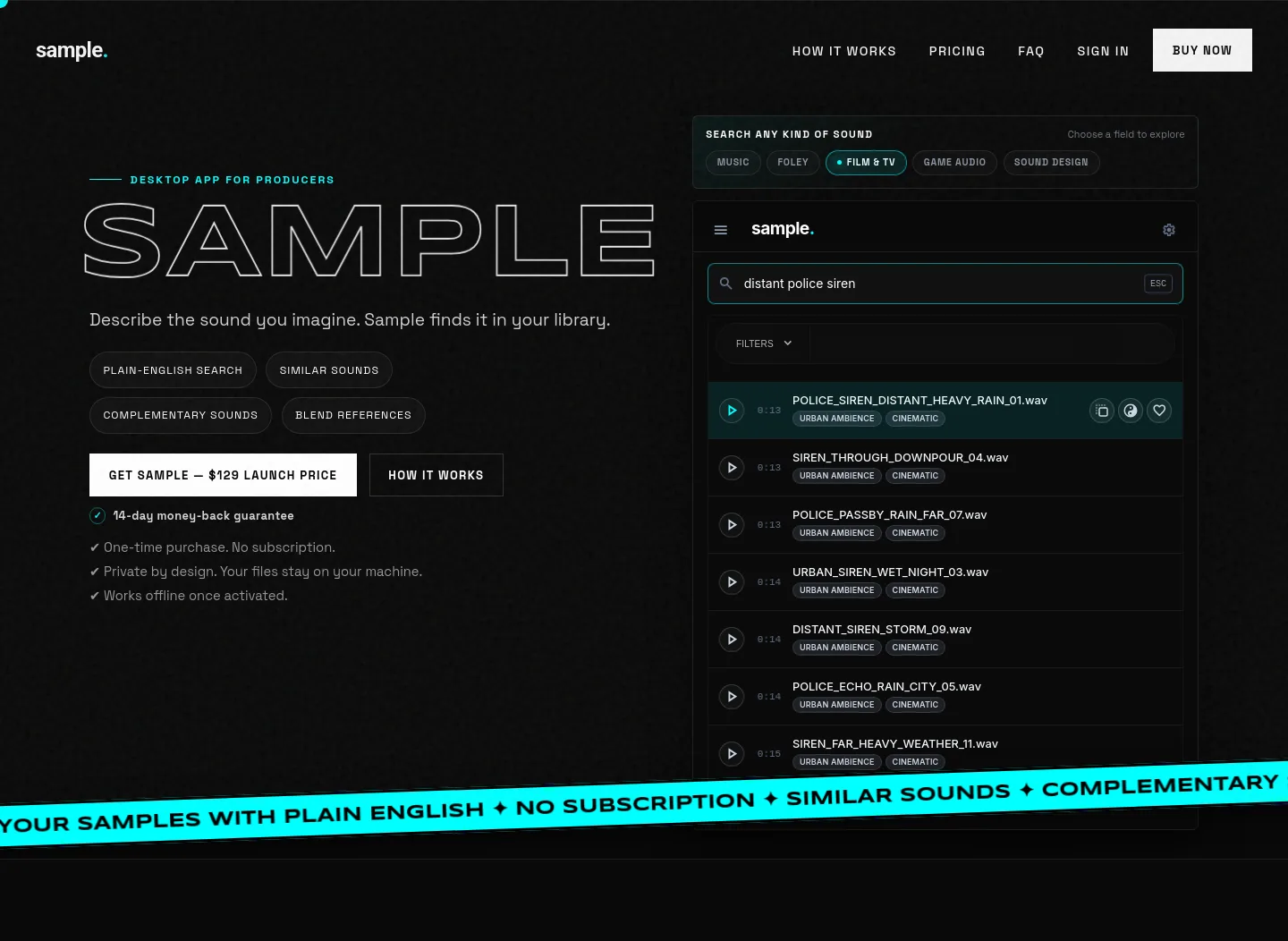1288x941 pixels.
Task: Play SIREN_FAR_HEAVY_WEATHER_11.wav
Action: [732, 754]
